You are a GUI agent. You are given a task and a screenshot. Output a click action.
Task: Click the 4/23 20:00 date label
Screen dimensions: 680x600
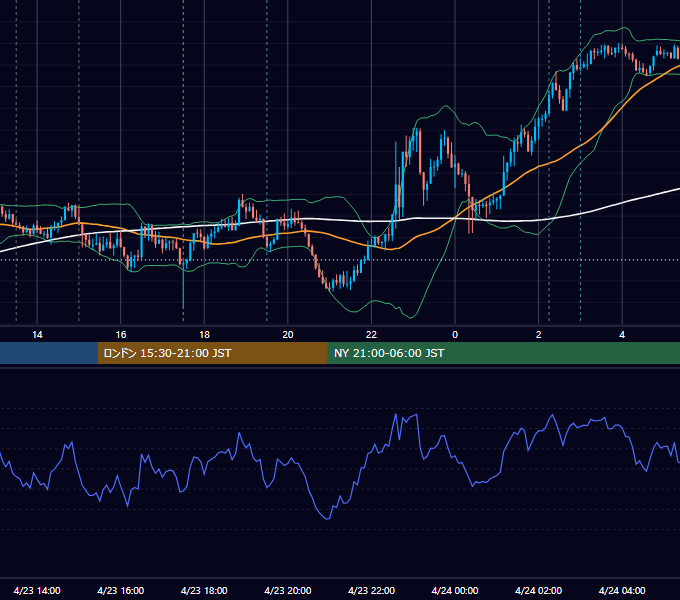(288, 590)
